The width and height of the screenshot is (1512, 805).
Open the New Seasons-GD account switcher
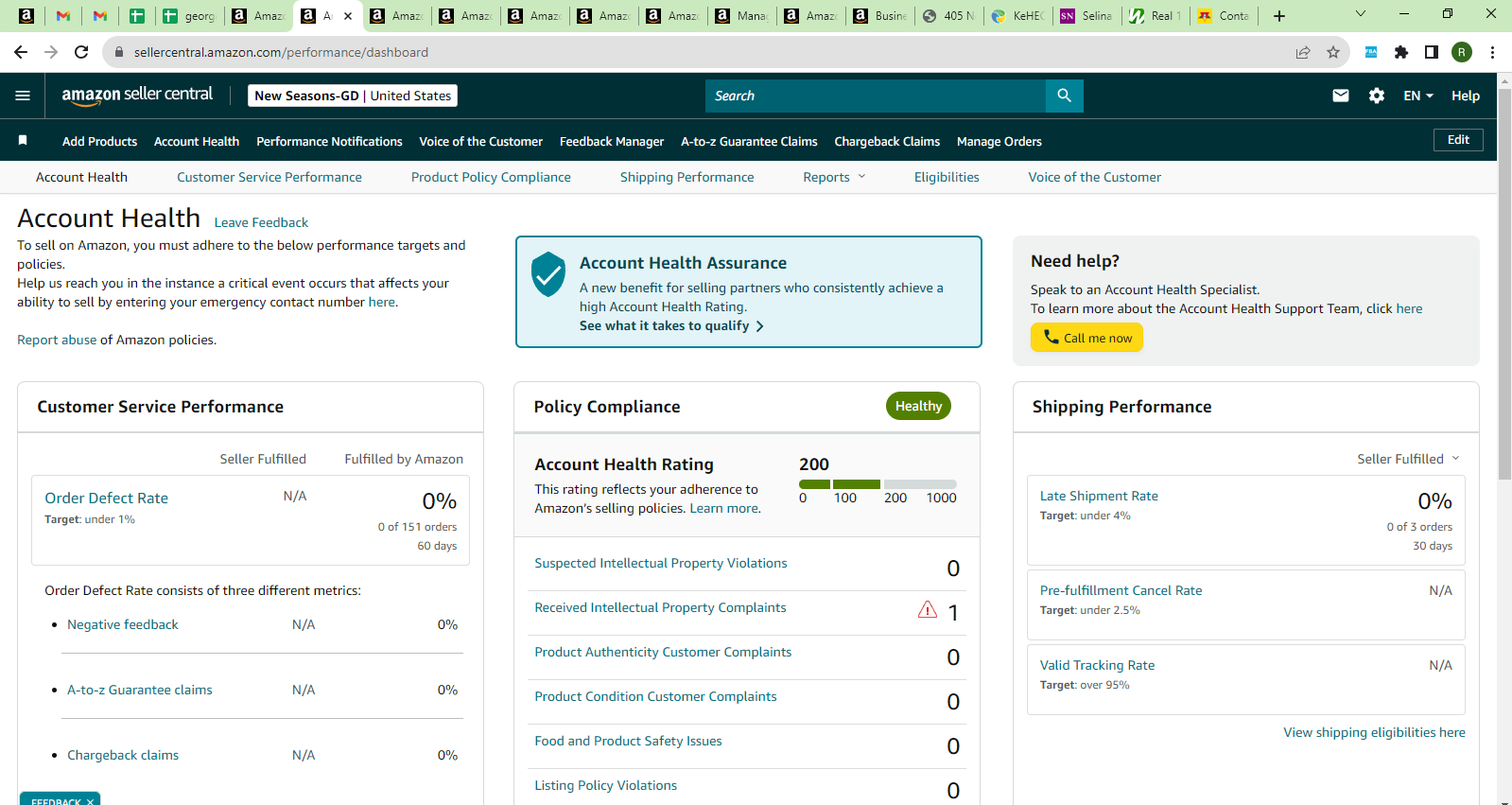pyautogui.click(x=353, y=96)
